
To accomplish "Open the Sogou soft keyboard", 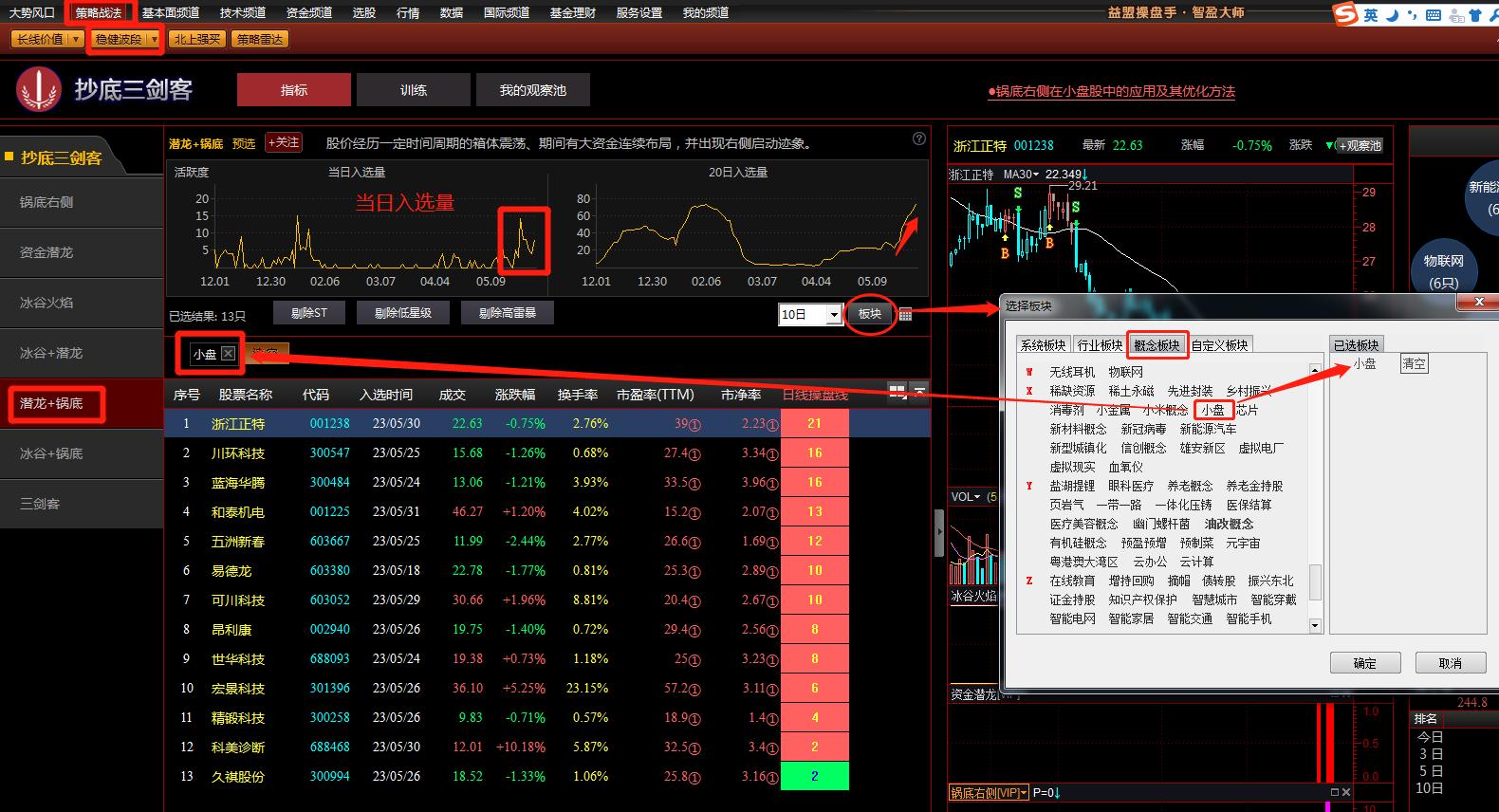I will 1434,15.
